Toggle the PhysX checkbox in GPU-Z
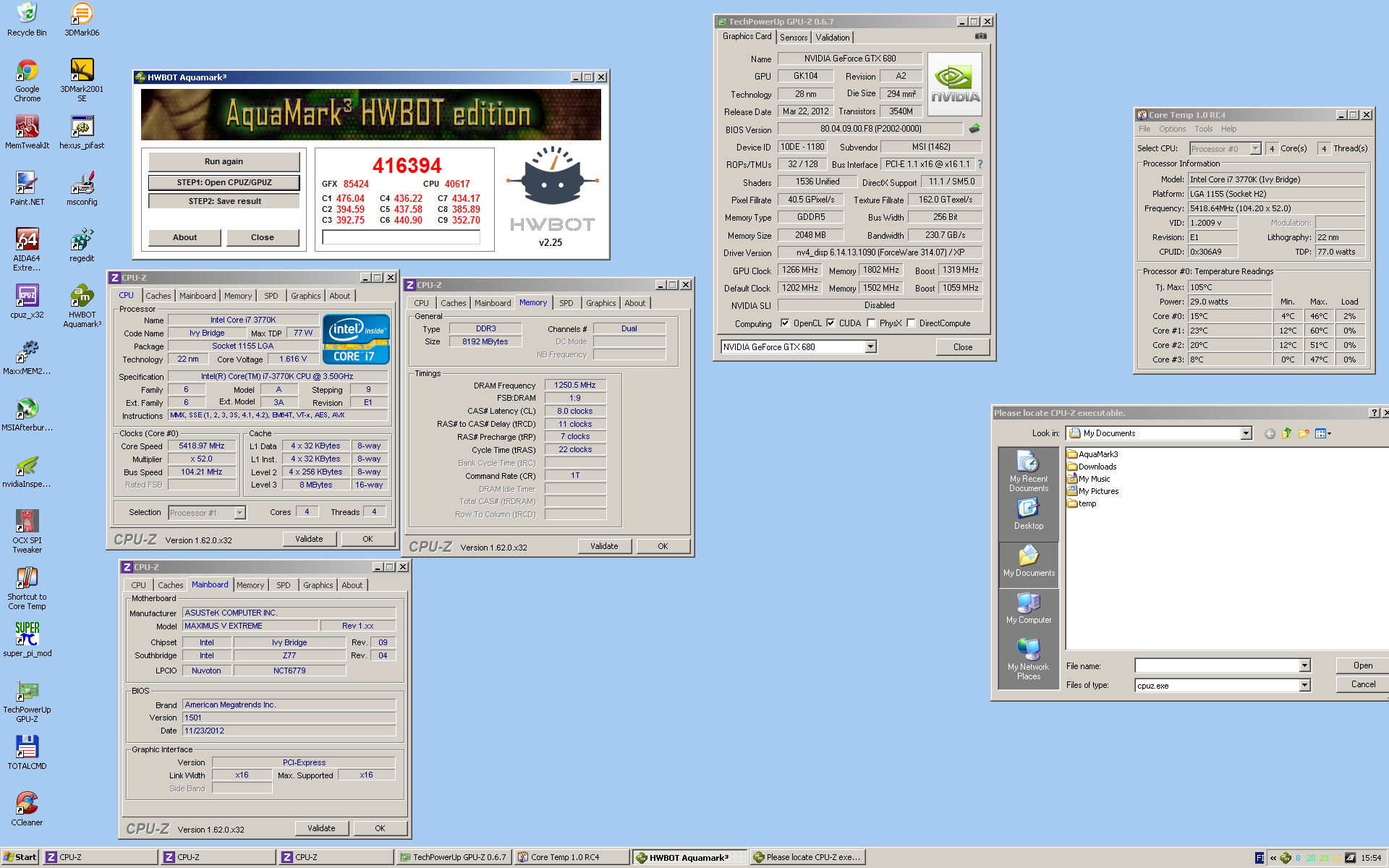The image size is (1389, 868). [x=871, y=323]
